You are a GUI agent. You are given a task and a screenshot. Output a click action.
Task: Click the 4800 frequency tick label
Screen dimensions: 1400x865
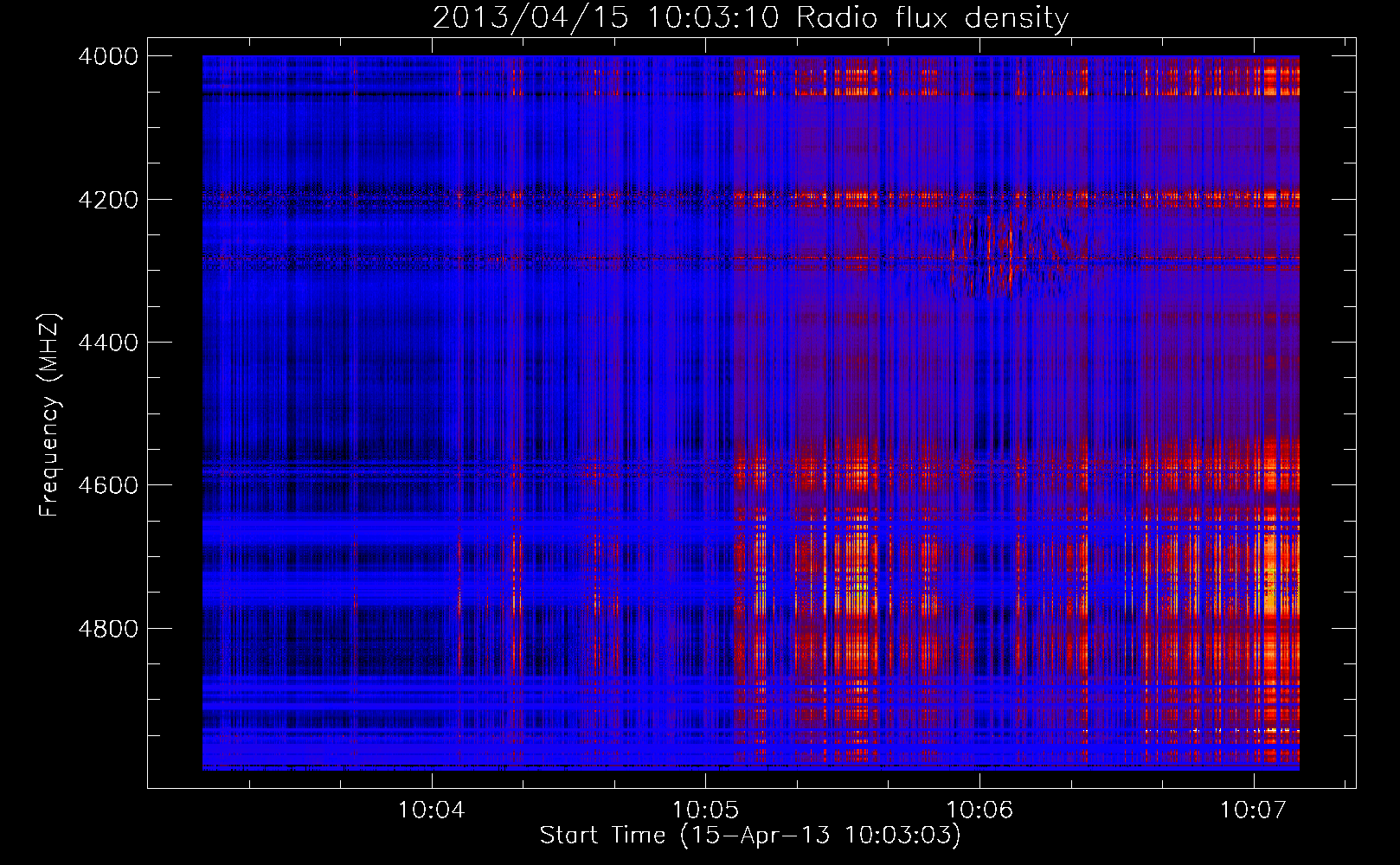[x=108, y=629]
